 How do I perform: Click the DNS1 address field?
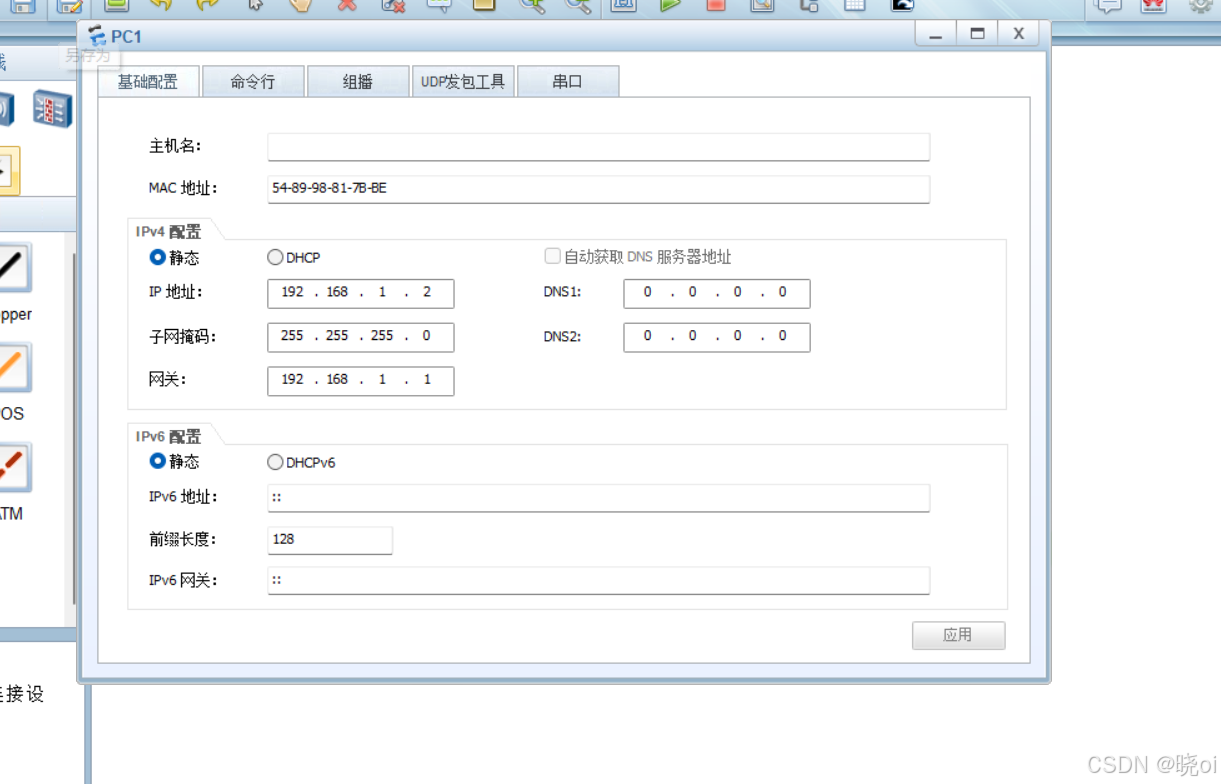[716, 293]
